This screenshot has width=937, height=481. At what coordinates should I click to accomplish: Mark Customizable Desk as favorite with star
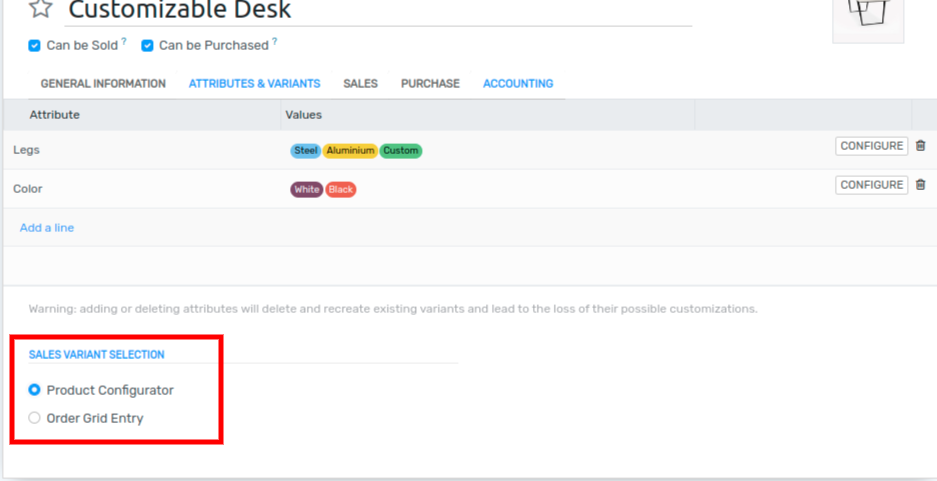click(x=39, y=10)
